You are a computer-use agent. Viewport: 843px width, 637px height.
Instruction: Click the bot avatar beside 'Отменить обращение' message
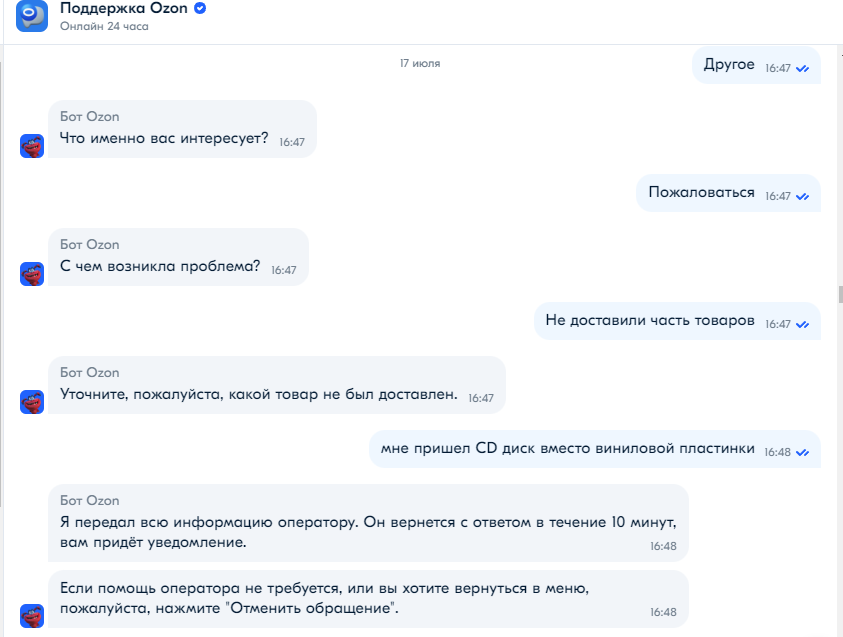(32, 615)
